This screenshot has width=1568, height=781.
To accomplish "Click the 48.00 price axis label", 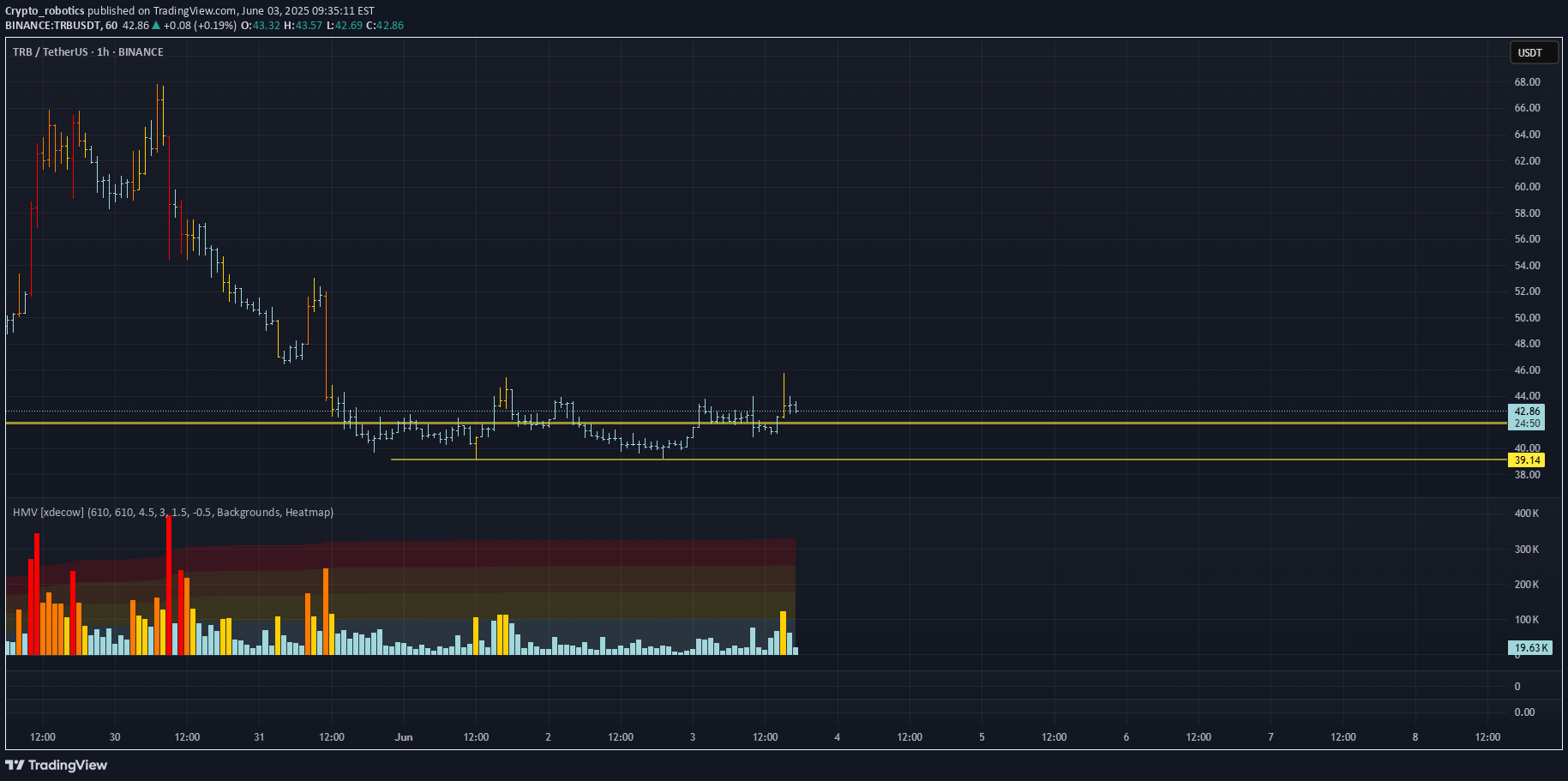I will (x=1527, y=344).
